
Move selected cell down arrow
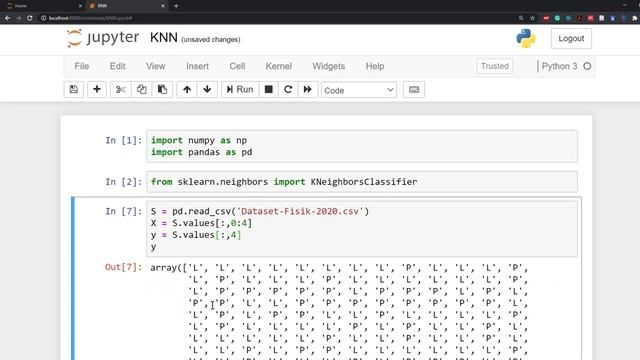pyautogui.click(x=207, y=89)
